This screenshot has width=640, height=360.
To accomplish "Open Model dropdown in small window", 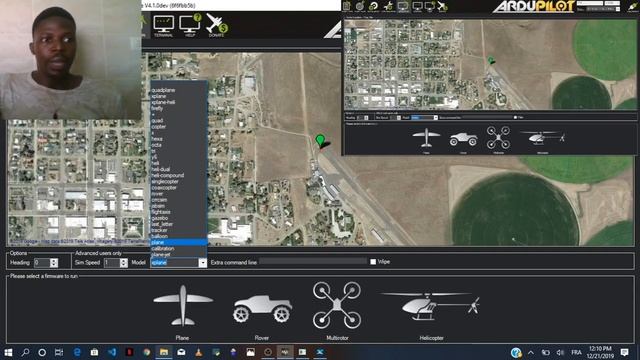I will click(435, 118).
